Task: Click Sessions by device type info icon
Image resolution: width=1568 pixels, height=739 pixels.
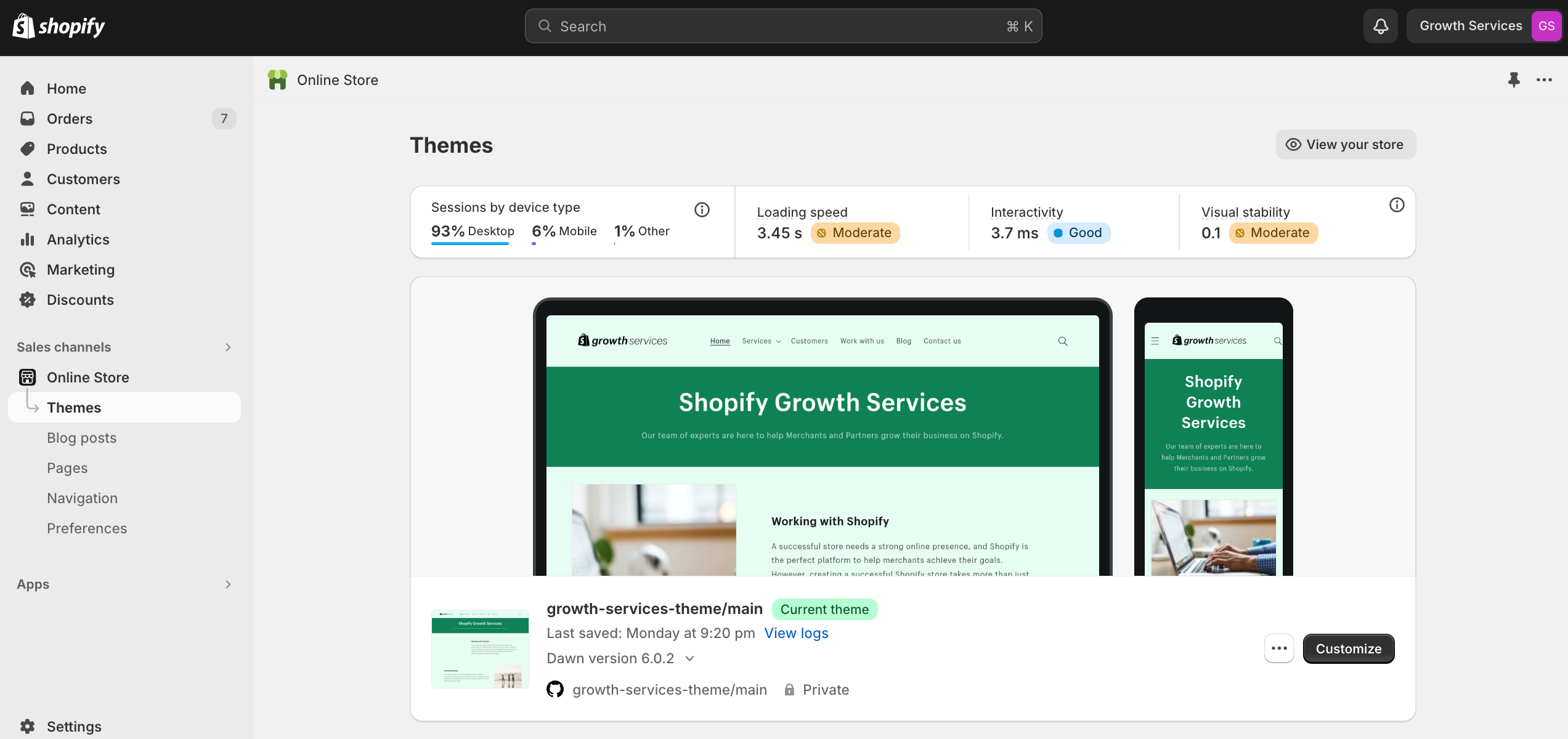Action: (702, 209)
